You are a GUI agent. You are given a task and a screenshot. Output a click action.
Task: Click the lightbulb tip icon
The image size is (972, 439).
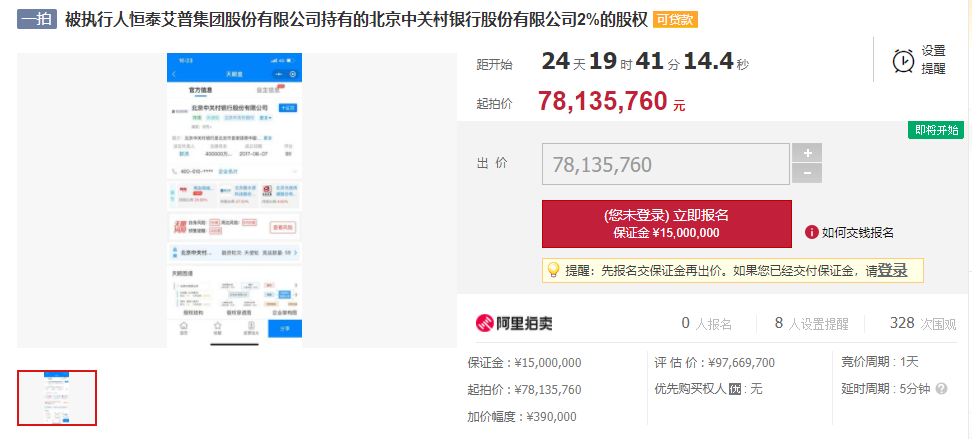coord(553,270)
